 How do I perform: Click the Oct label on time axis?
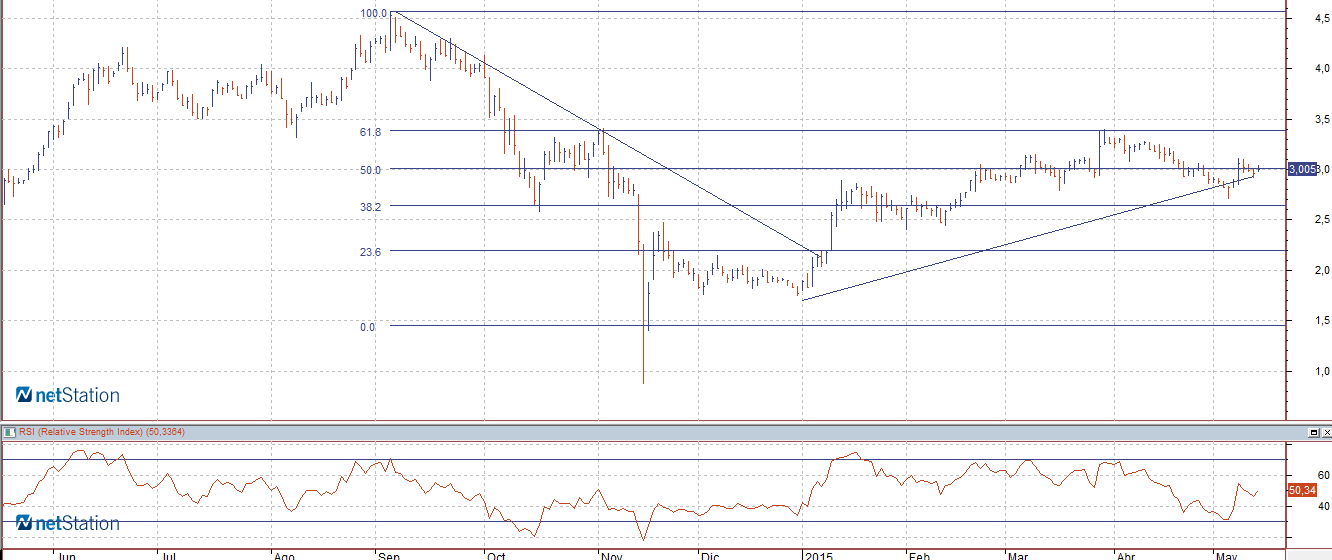pos(495,554)
